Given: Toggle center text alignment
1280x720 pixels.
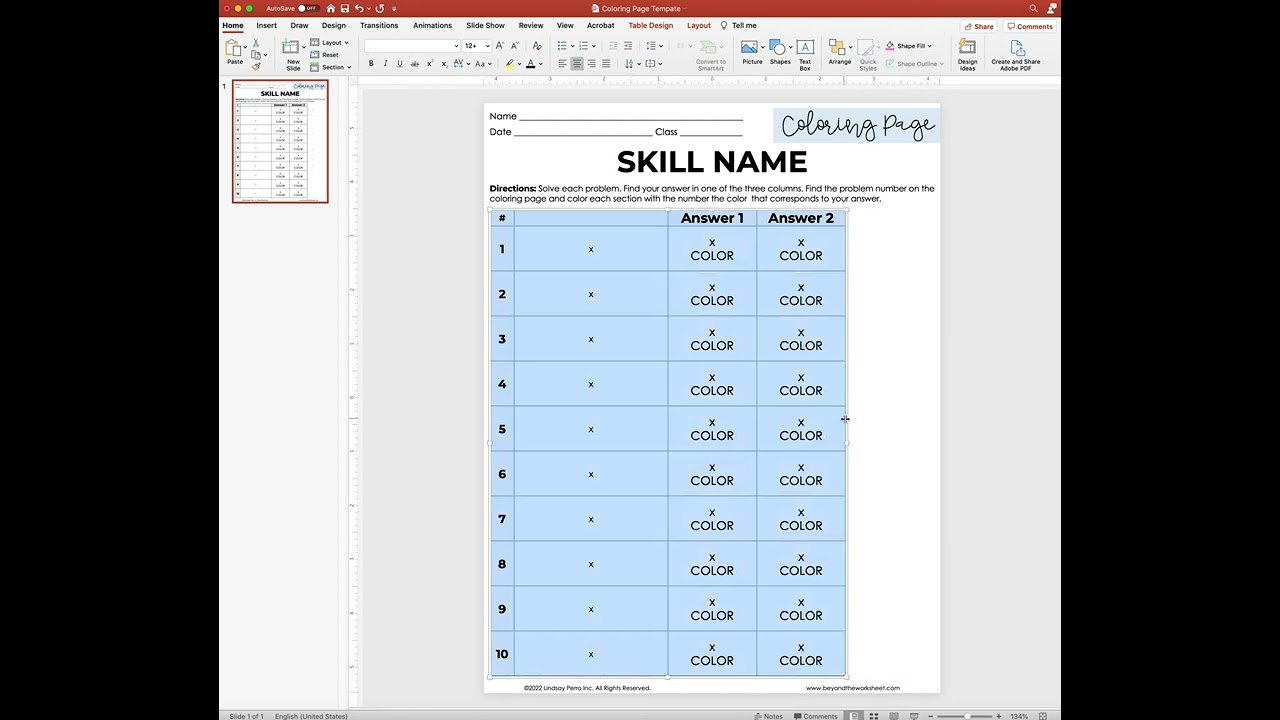Looking at the screenshot, I should point(577,63).
